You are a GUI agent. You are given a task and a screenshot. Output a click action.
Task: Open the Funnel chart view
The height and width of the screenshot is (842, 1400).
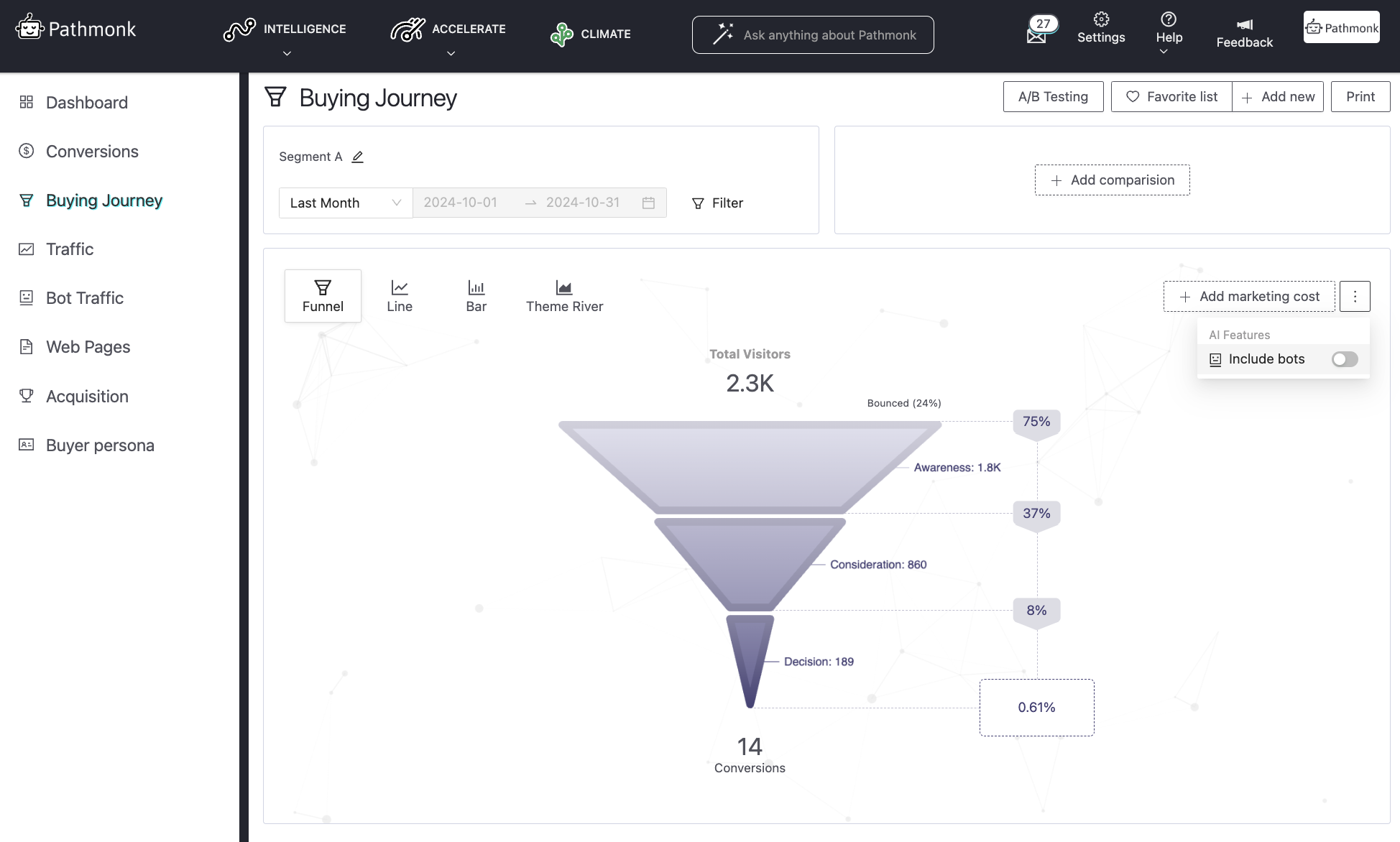(x=323, y=295)
